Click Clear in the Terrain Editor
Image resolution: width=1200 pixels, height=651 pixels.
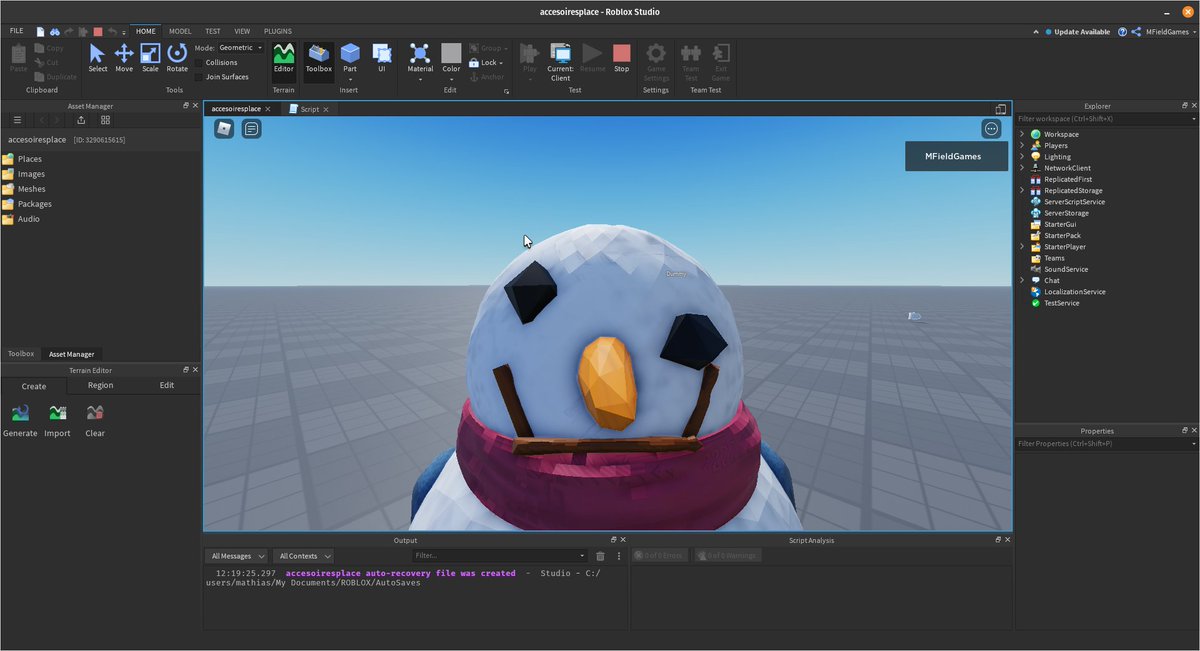point(95,421)
